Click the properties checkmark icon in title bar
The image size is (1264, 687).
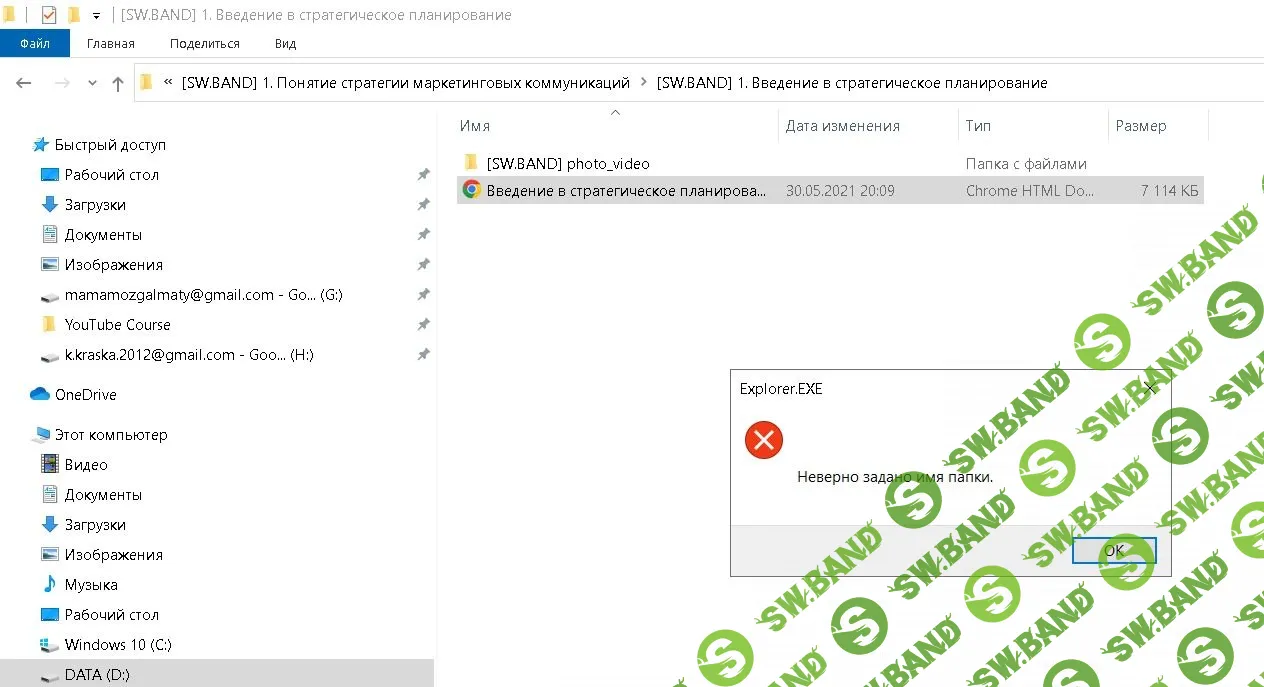49,15
